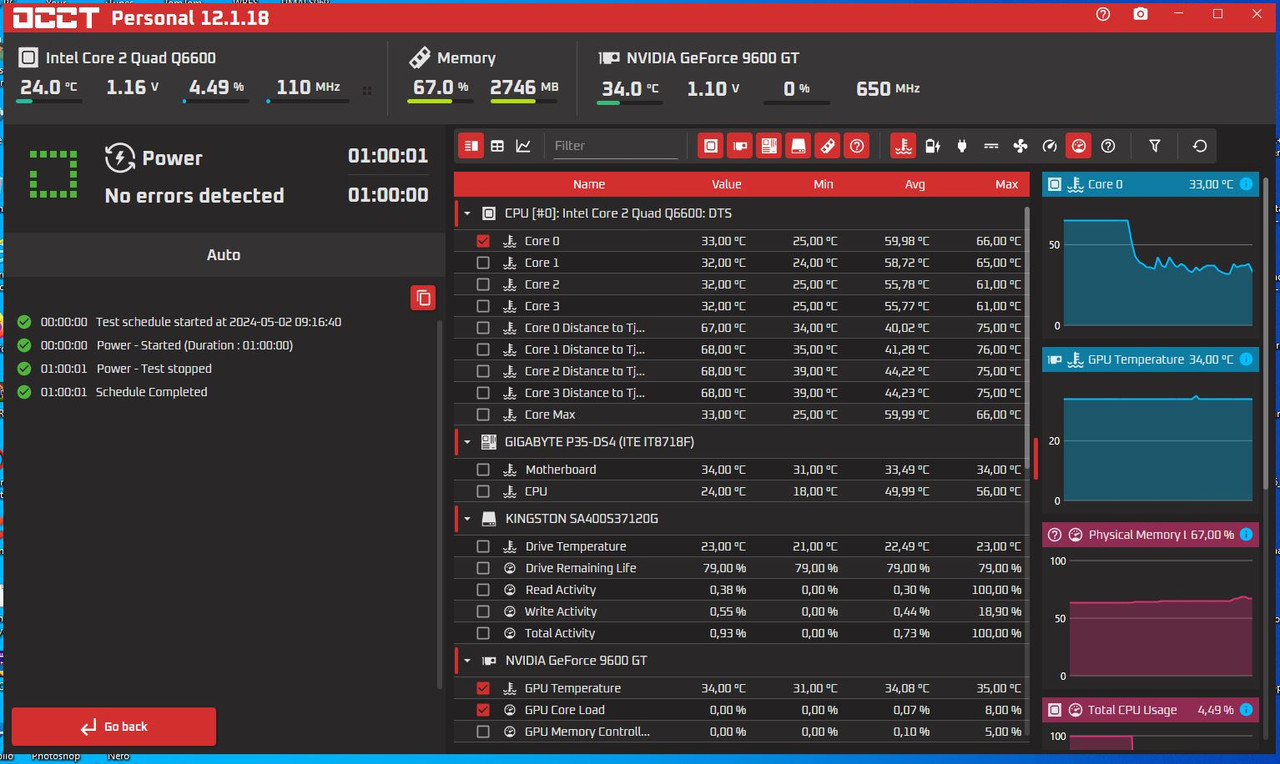Switch to the list view layout icon
The height and width of the screenshot is (764, 1280).
tap(471, 146)
